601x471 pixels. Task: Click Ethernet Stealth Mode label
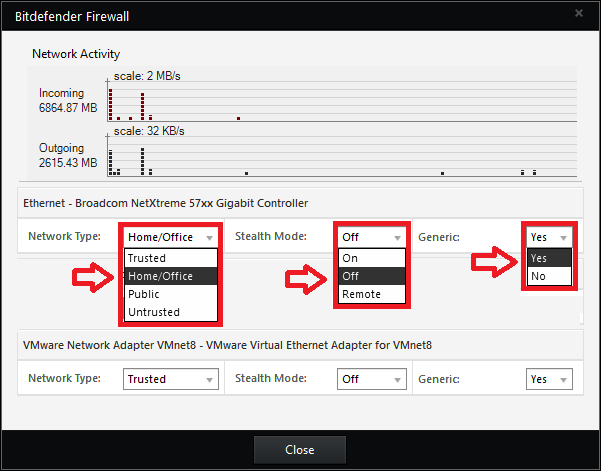click(x=271, y=236)
